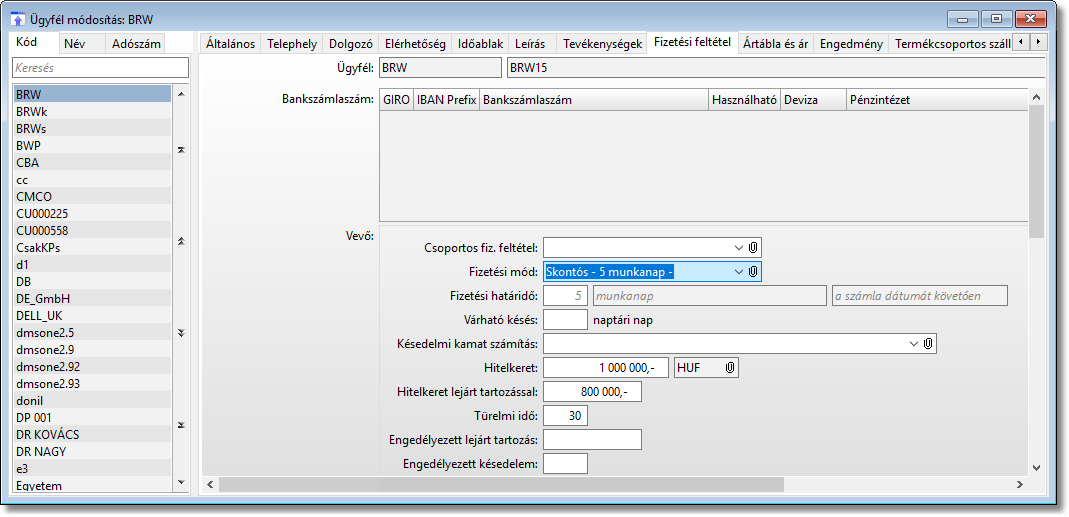The height and width of the screenshot is (517, 1069).
Task: Open the Leírás tab
Action: point(530,44)
